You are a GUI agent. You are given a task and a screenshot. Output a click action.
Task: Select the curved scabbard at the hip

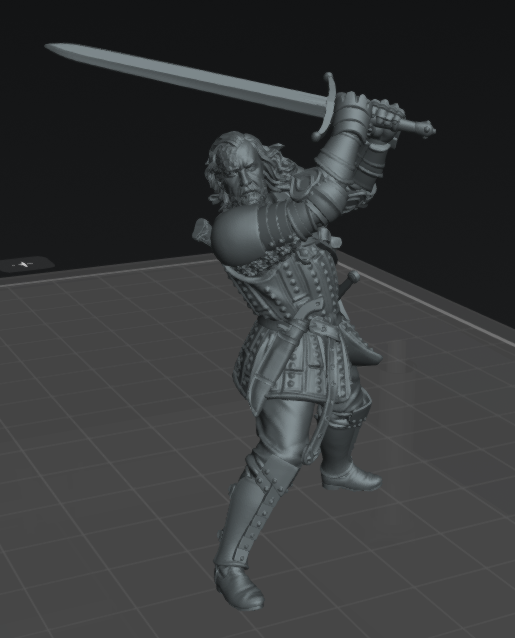click(363, 349)
